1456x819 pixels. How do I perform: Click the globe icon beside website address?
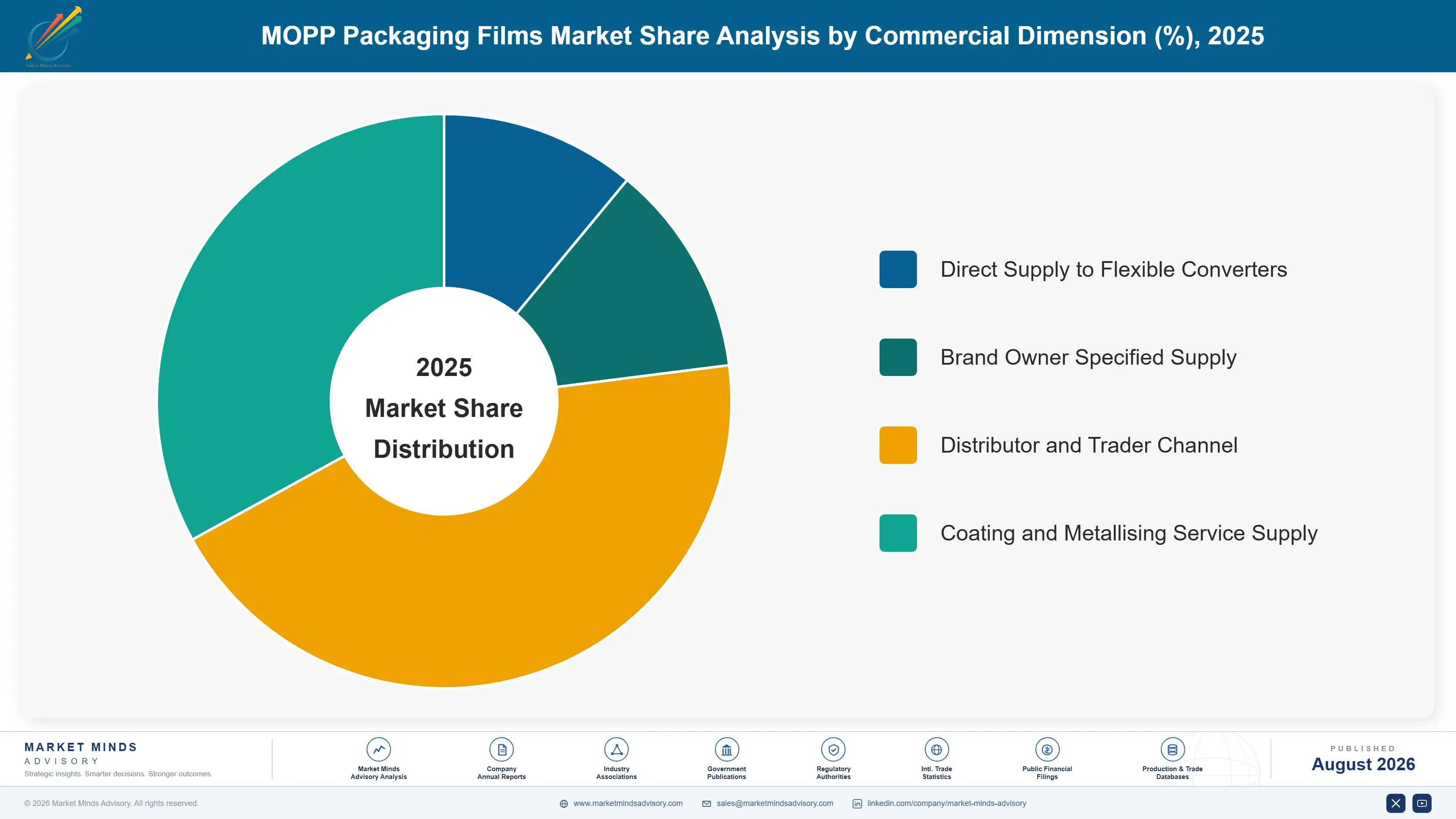[x=563, y=804]
